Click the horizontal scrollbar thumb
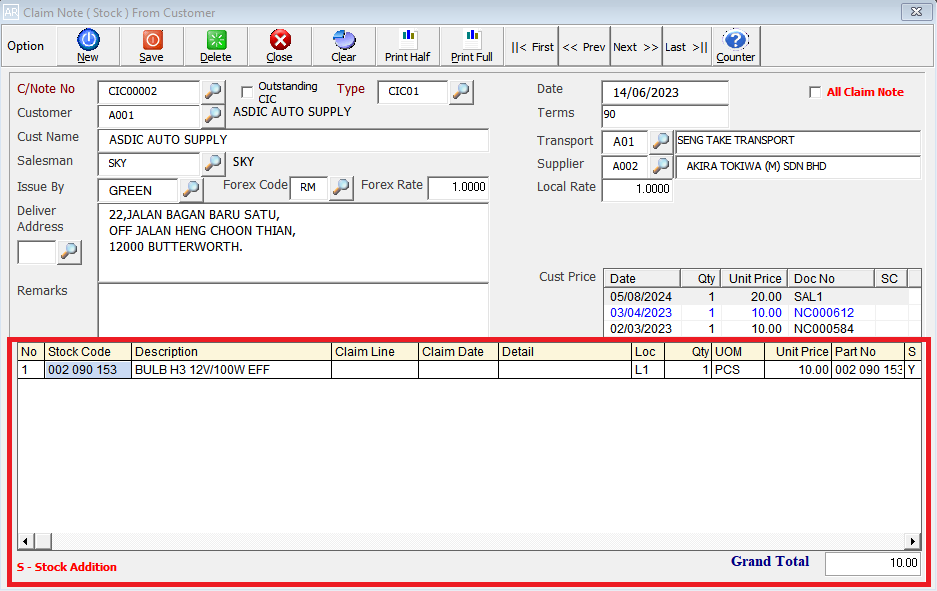937x591 pixels. coord(43,541)
